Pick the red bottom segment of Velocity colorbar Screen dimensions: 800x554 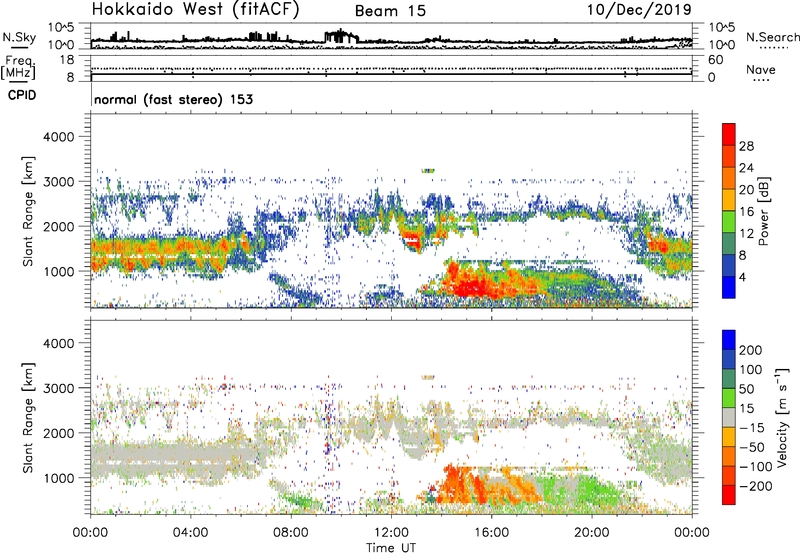tap(729, 495)
